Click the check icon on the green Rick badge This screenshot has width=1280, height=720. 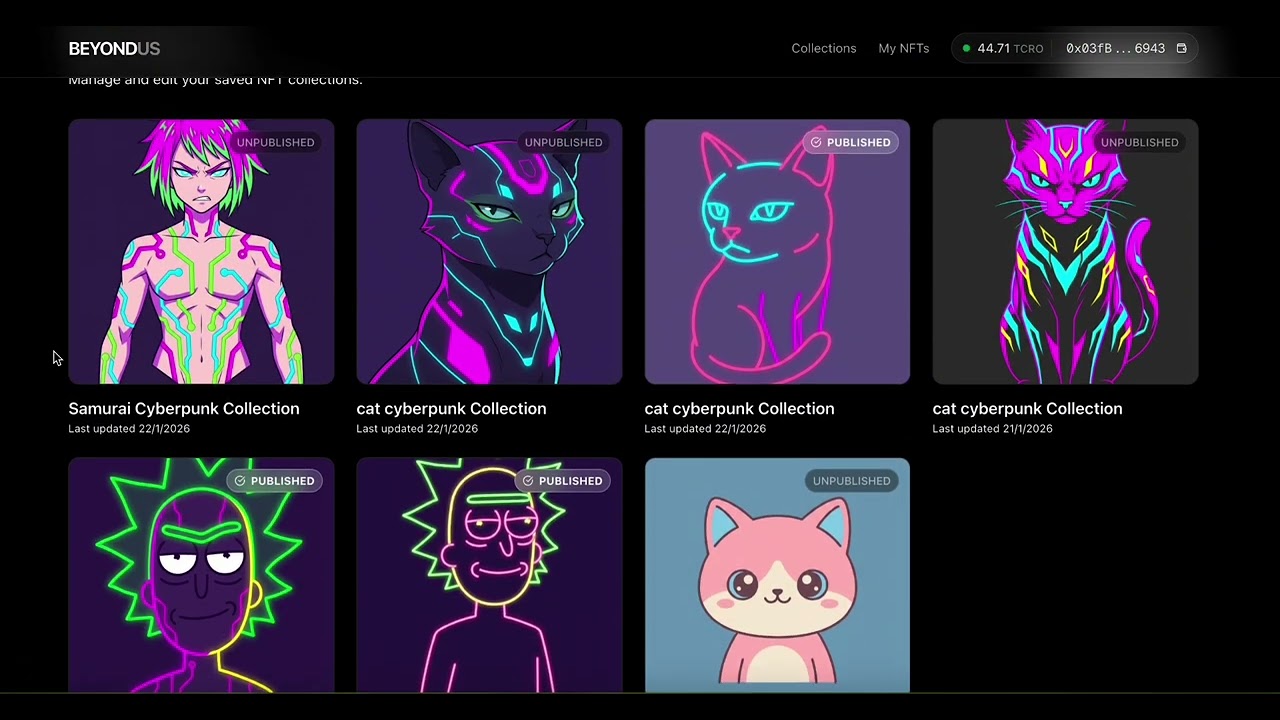click(240, 481)
